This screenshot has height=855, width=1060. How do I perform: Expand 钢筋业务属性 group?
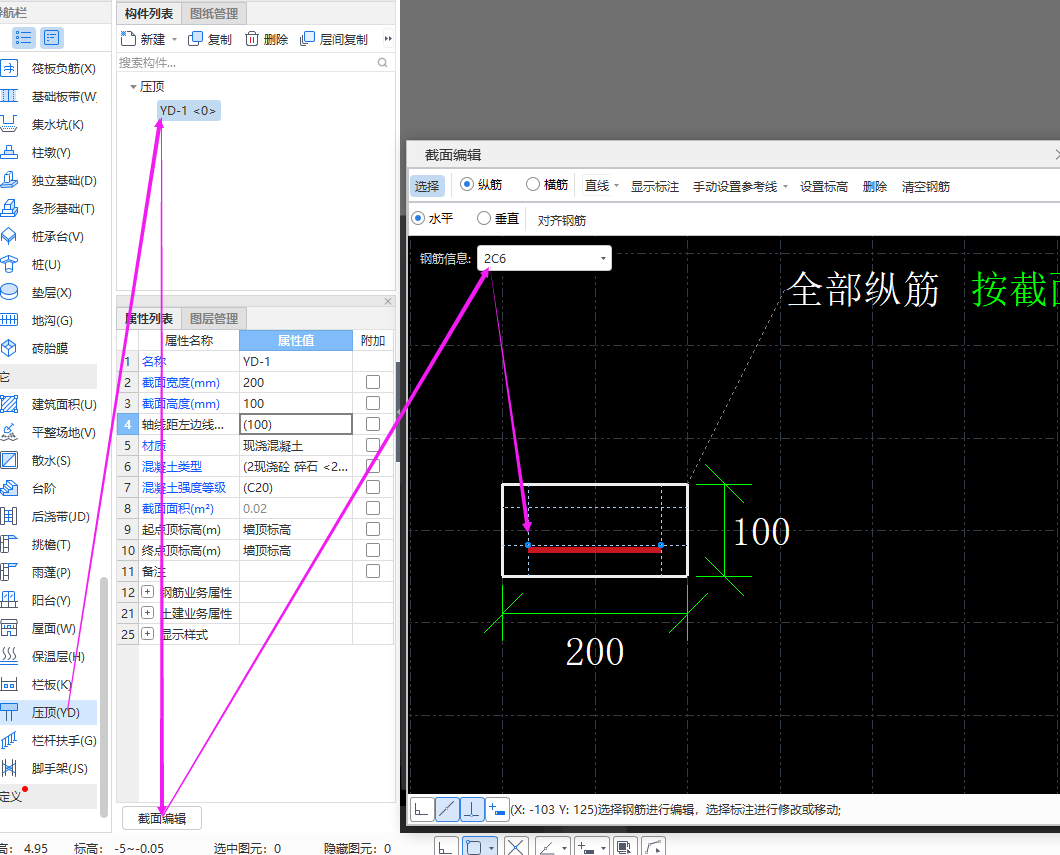click(147, 592)
